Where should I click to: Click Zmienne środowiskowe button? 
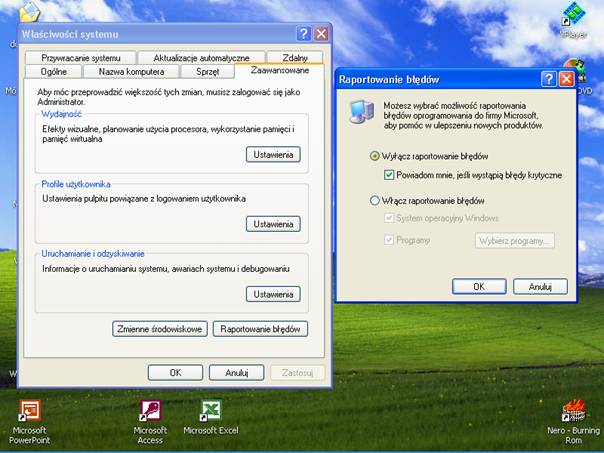tap(160, 329)
